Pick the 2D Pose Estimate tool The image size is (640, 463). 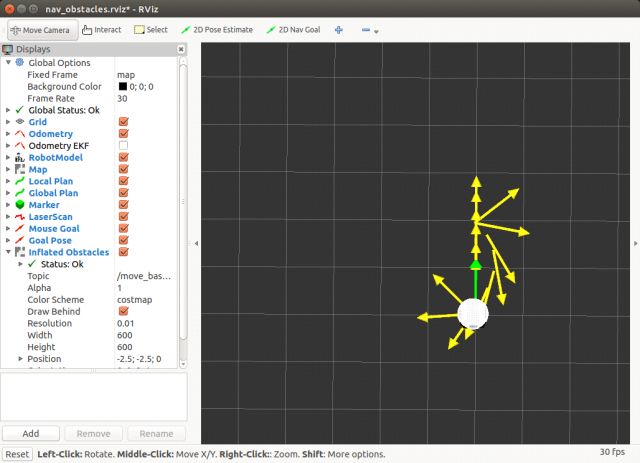(216, 30)
